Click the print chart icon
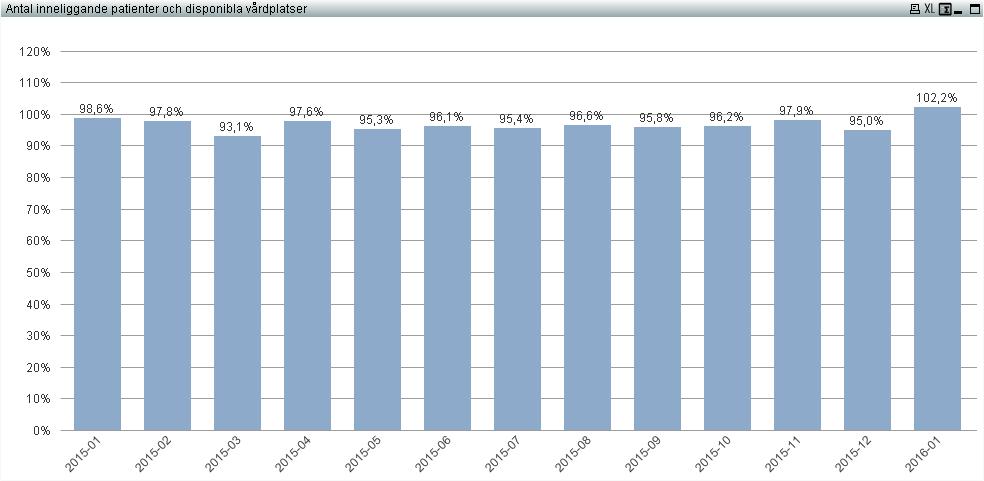This screenshot has height=481, width=984. pyautogui.click(x=915, y=9)
